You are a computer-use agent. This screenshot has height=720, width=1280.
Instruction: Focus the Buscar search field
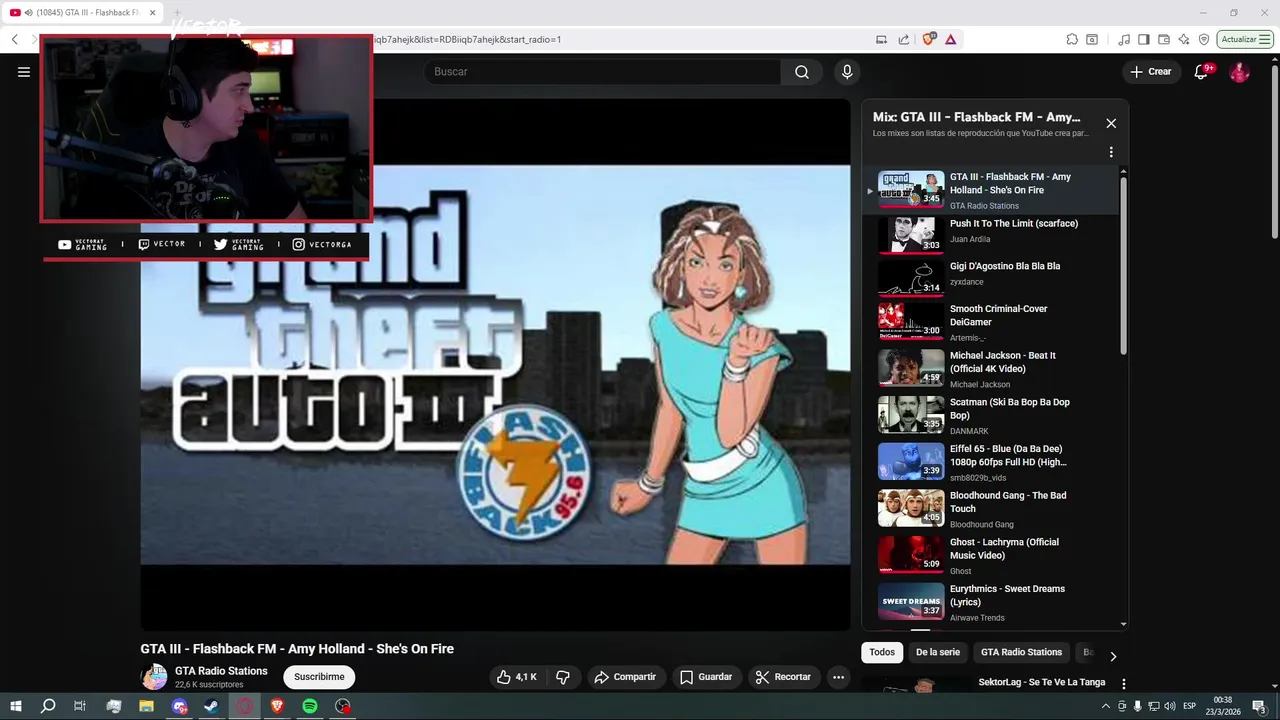602,72
